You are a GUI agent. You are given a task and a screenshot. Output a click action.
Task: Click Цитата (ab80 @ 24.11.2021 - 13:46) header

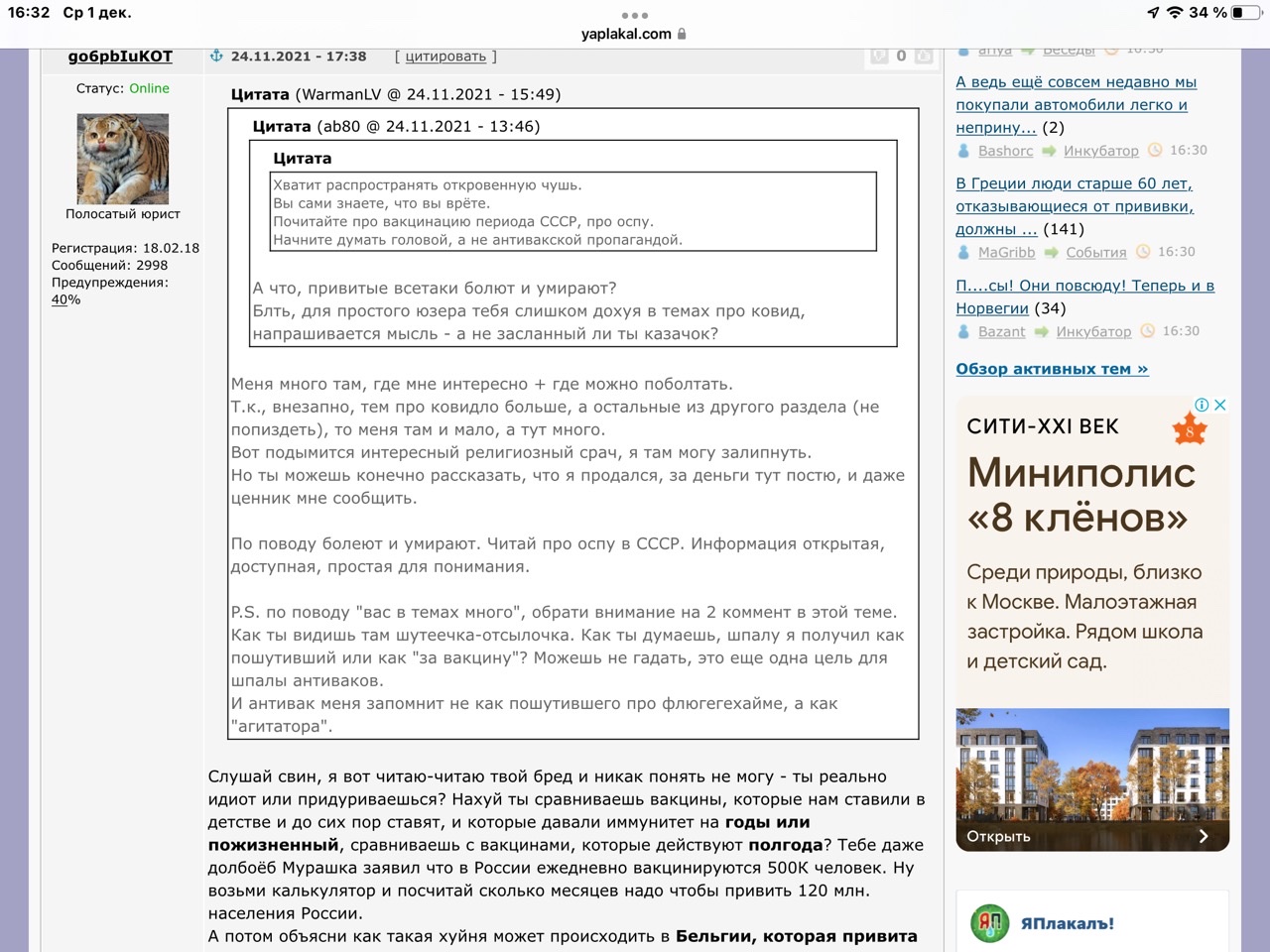[396, 126]
